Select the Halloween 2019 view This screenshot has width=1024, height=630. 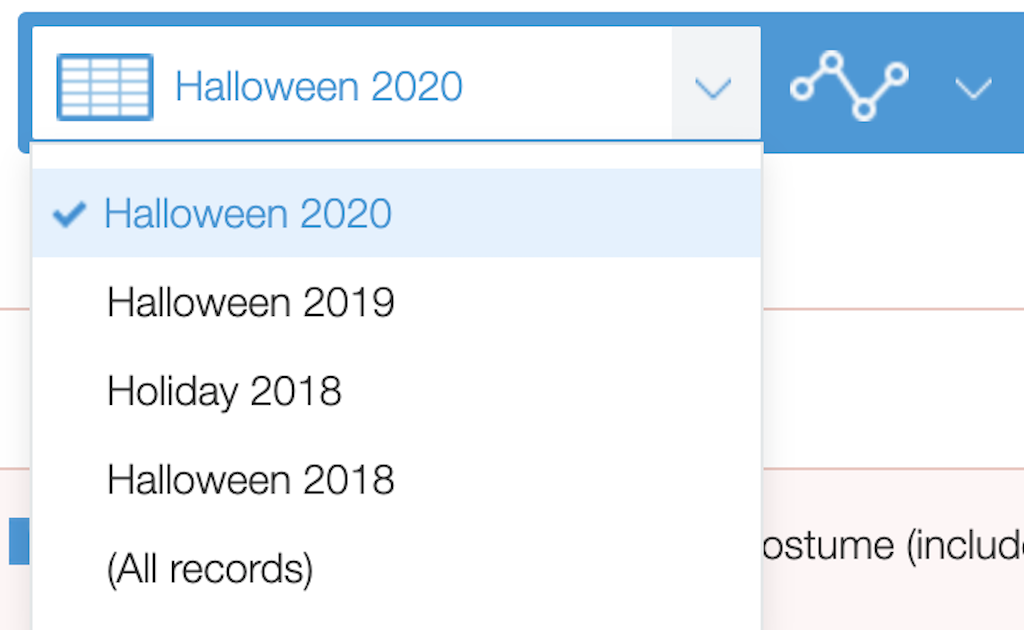(x=250, y=302)
